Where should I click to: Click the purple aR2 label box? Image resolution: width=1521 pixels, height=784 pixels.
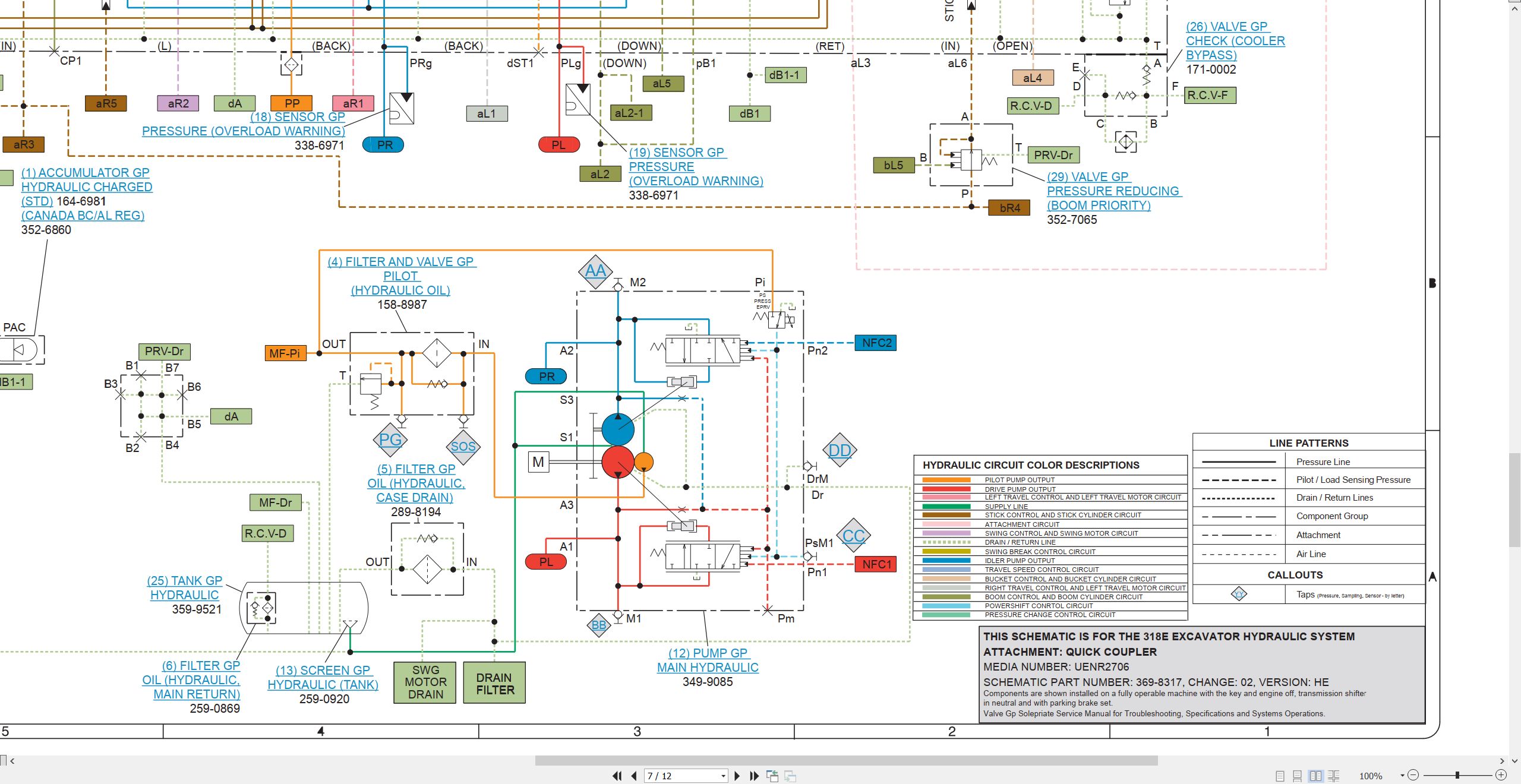coord(178,103)
